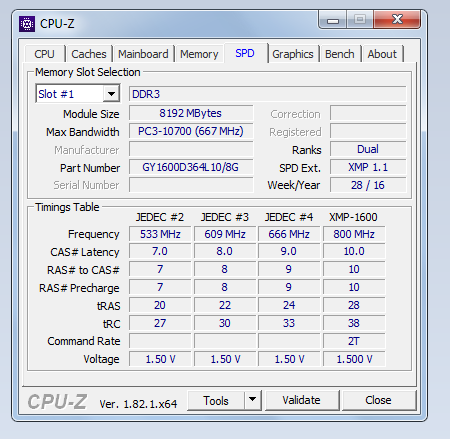Click the 28 / 16 Week/Year value

[368, 185]
